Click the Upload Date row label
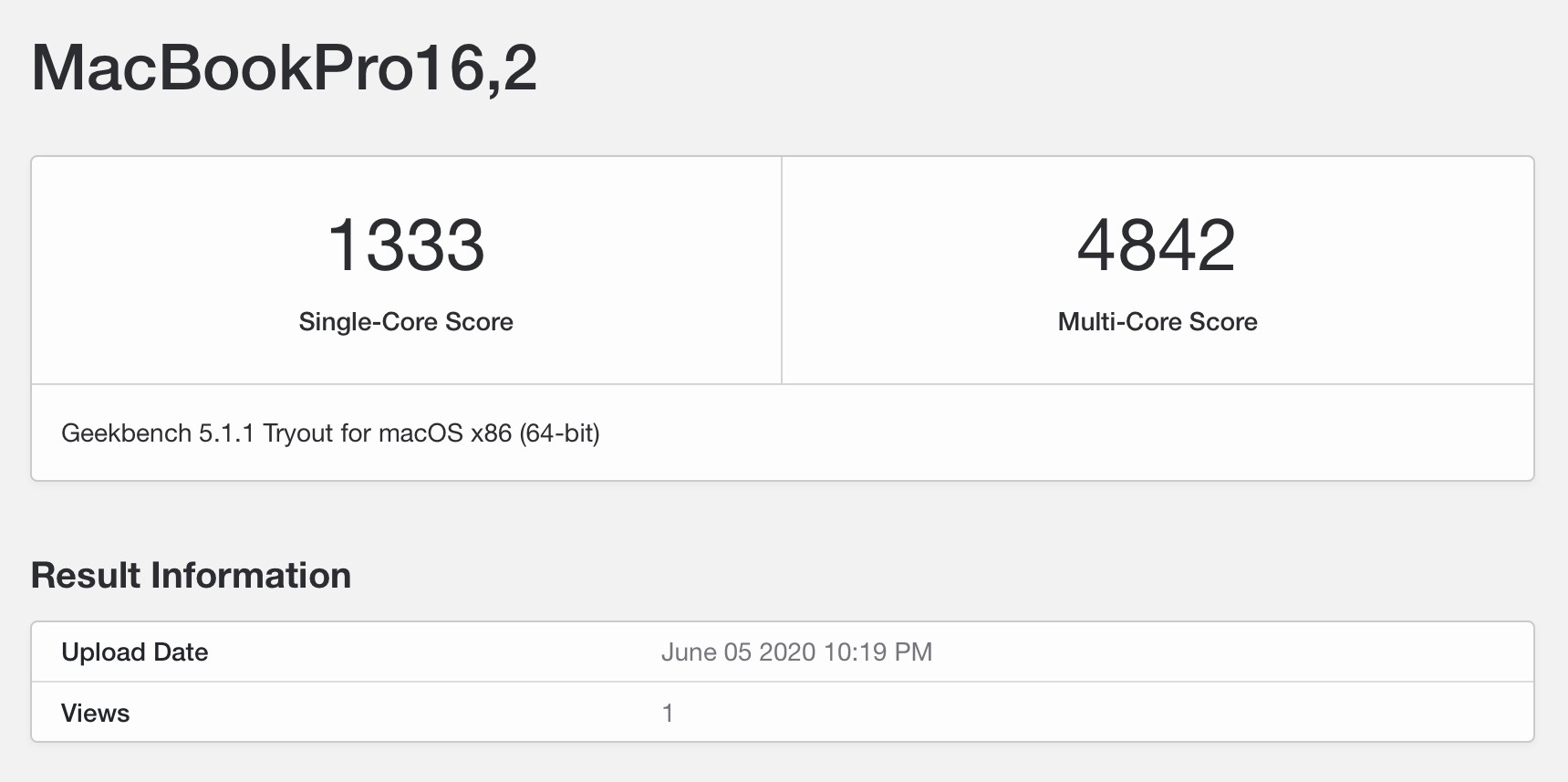This screenshot has width=1568, height=782. 134,652
